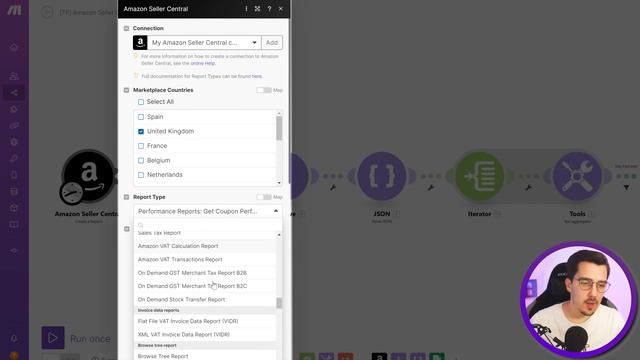The image size is (640, 360).
Task: Open Templates puzzle icon in sidebar
Action: point(14,109)
